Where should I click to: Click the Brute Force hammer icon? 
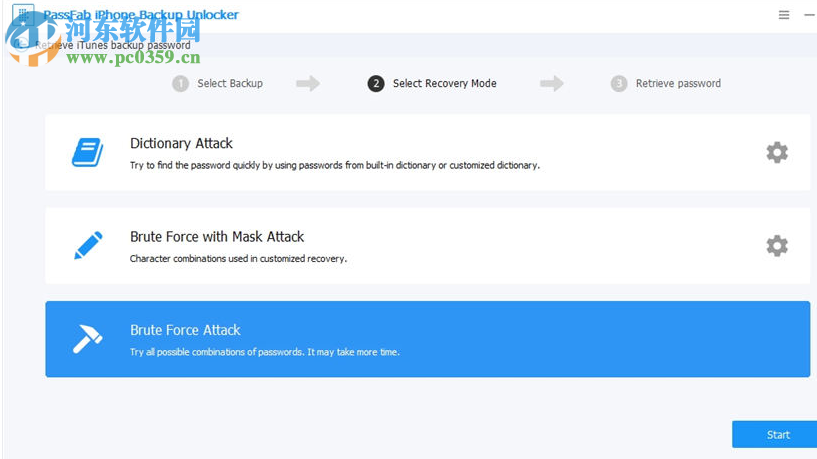coord(87,339)
